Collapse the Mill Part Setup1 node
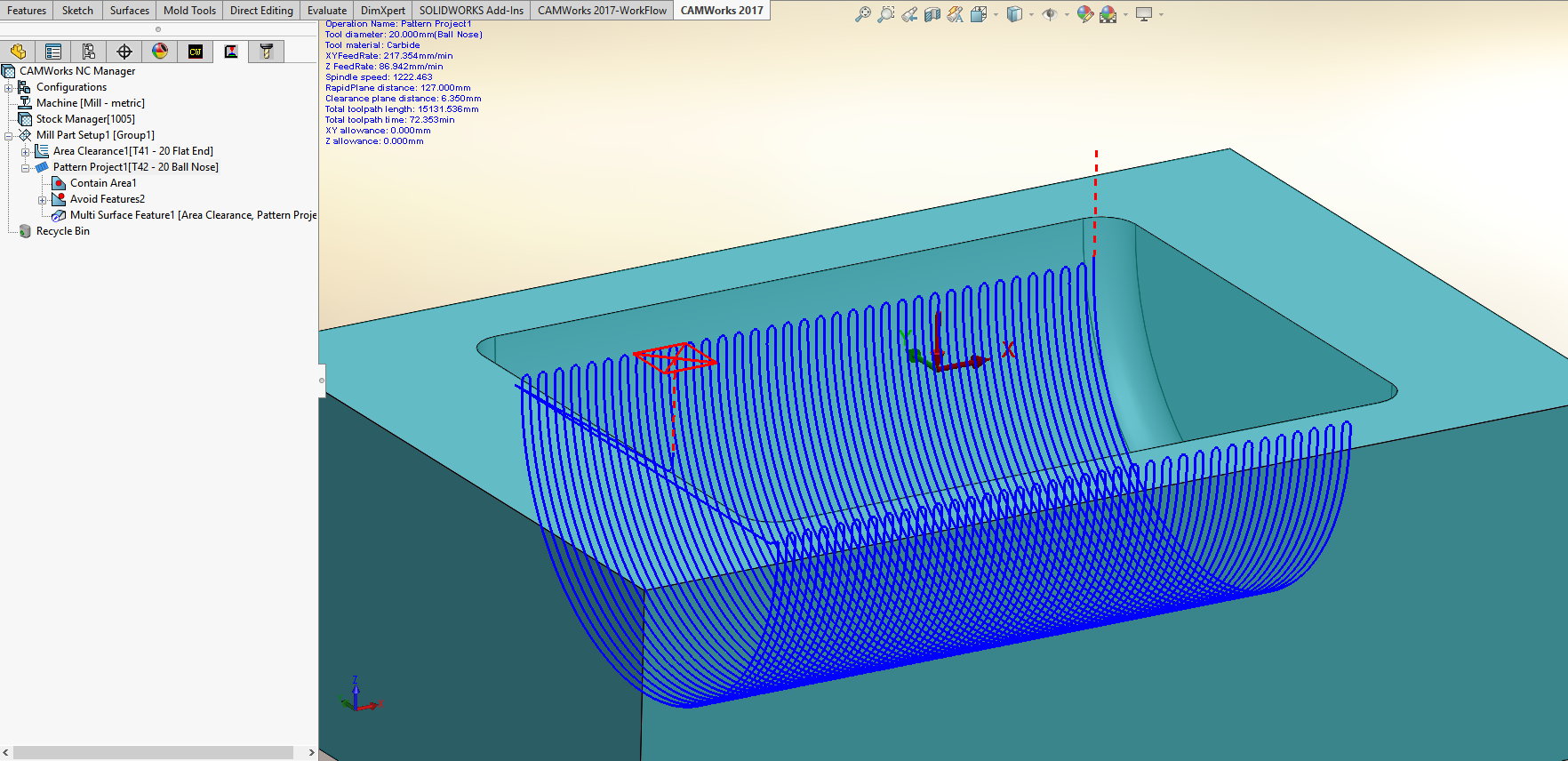The image size is (1568, 761). (x=9, y=135)
